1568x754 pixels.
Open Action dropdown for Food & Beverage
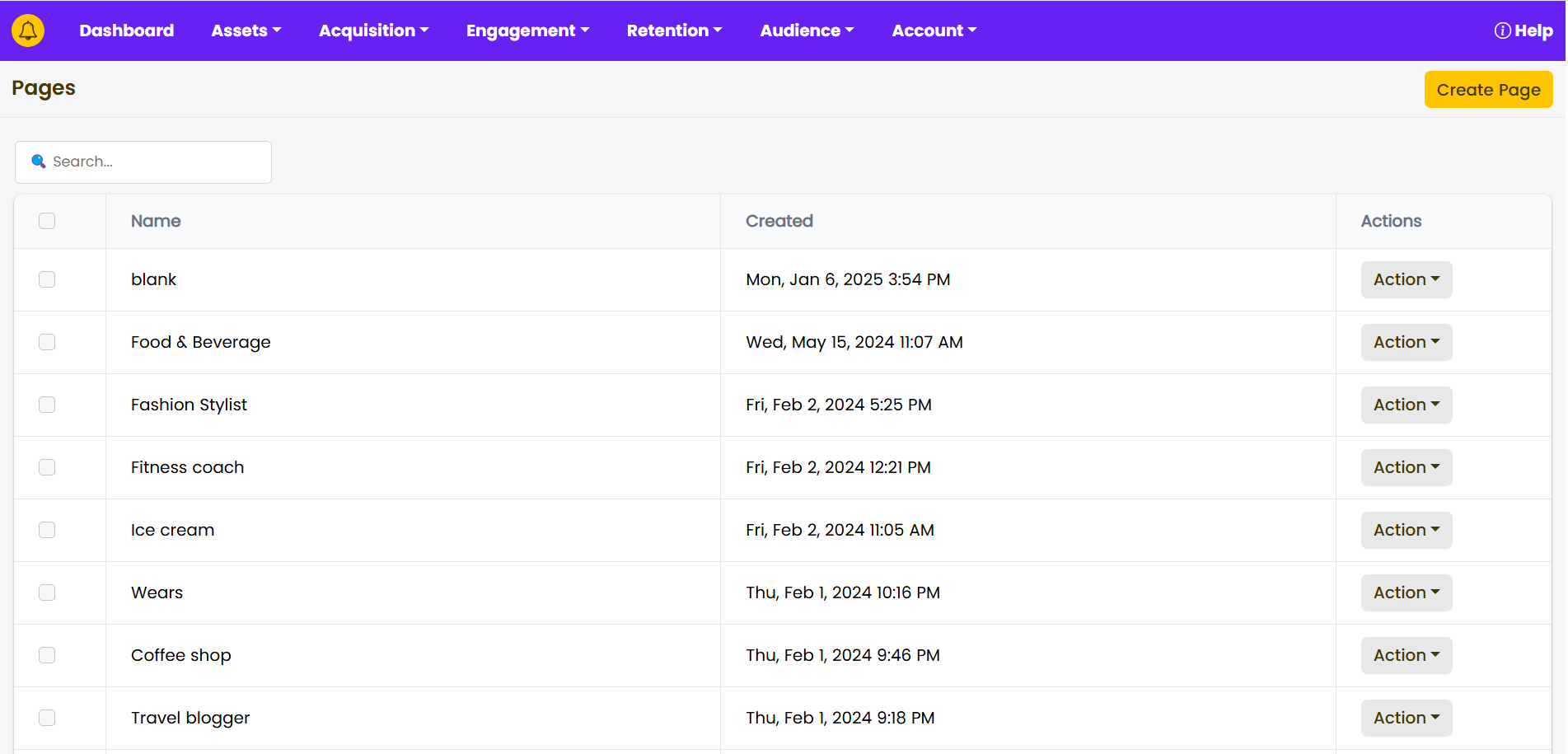point(1406,342)
